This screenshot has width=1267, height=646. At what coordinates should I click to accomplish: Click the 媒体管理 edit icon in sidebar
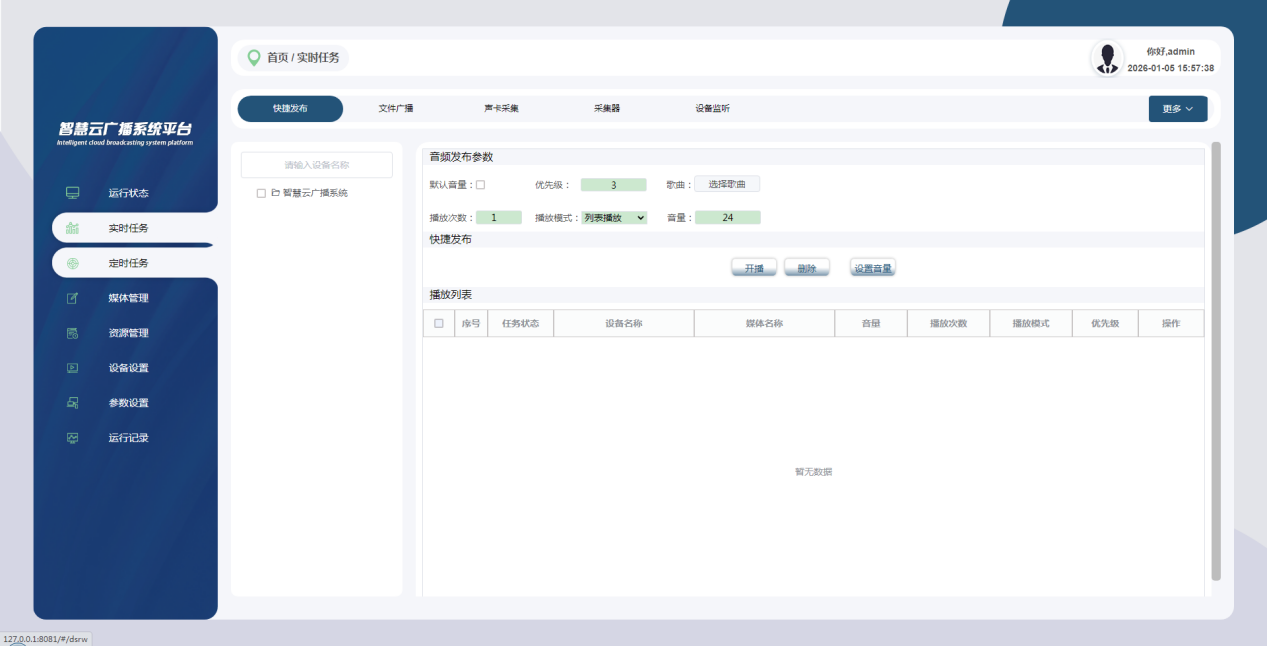(72, 298)
